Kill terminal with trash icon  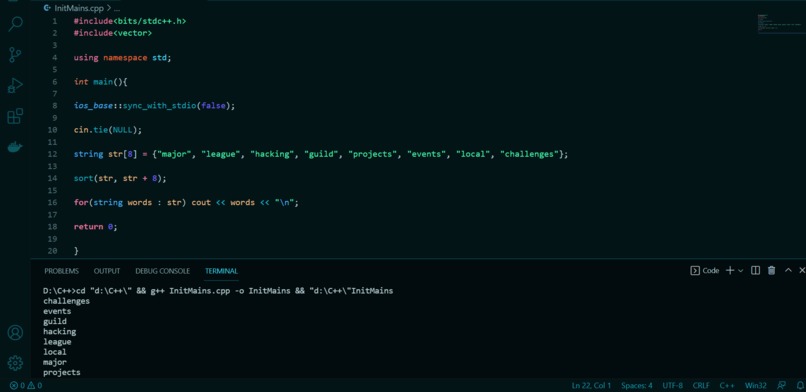pyautogui.click(x=771, y=270)
